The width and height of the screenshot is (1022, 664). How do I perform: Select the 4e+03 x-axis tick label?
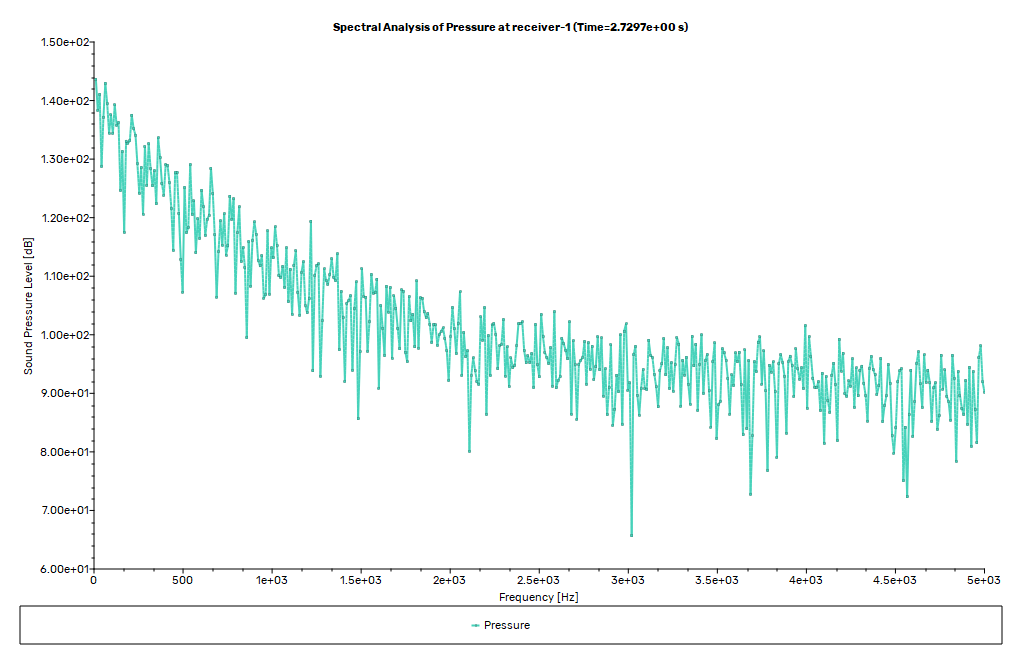point(805,581)
